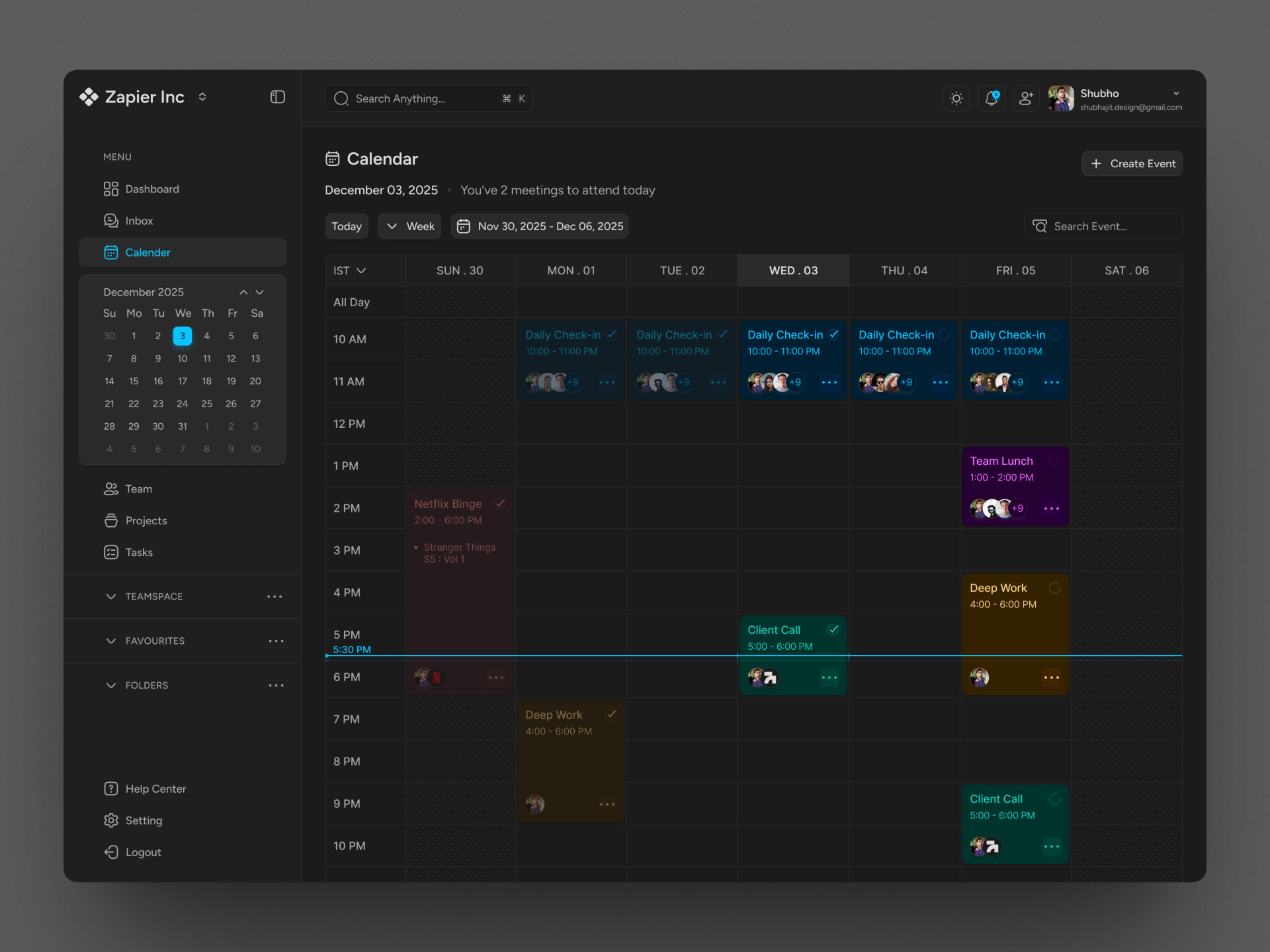This screenshot has height=952, width=1270.
Task: Open the Week view dropdown
Action: [x=409, y=226]
